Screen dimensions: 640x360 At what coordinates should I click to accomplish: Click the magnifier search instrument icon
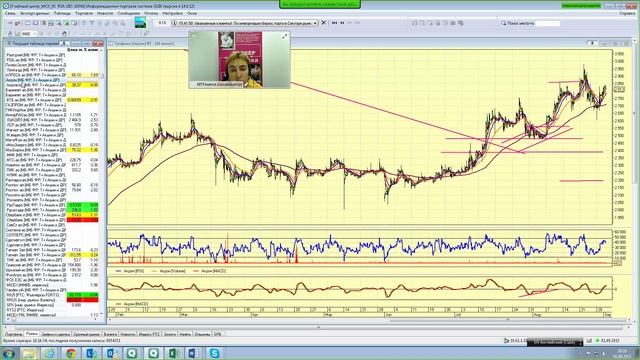click(503, 23)
